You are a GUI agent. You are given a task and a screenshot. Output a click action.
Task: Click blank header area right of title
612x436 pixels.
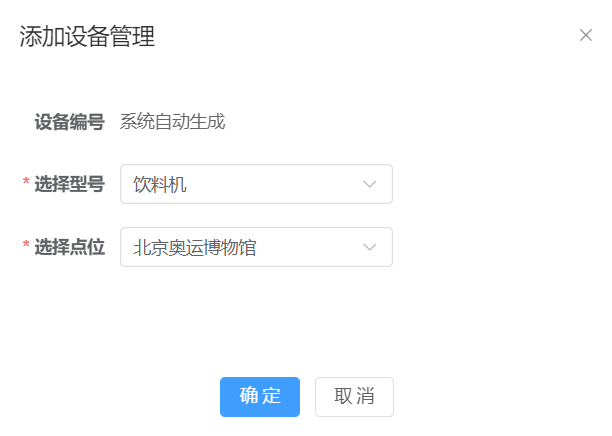point(380,38)
